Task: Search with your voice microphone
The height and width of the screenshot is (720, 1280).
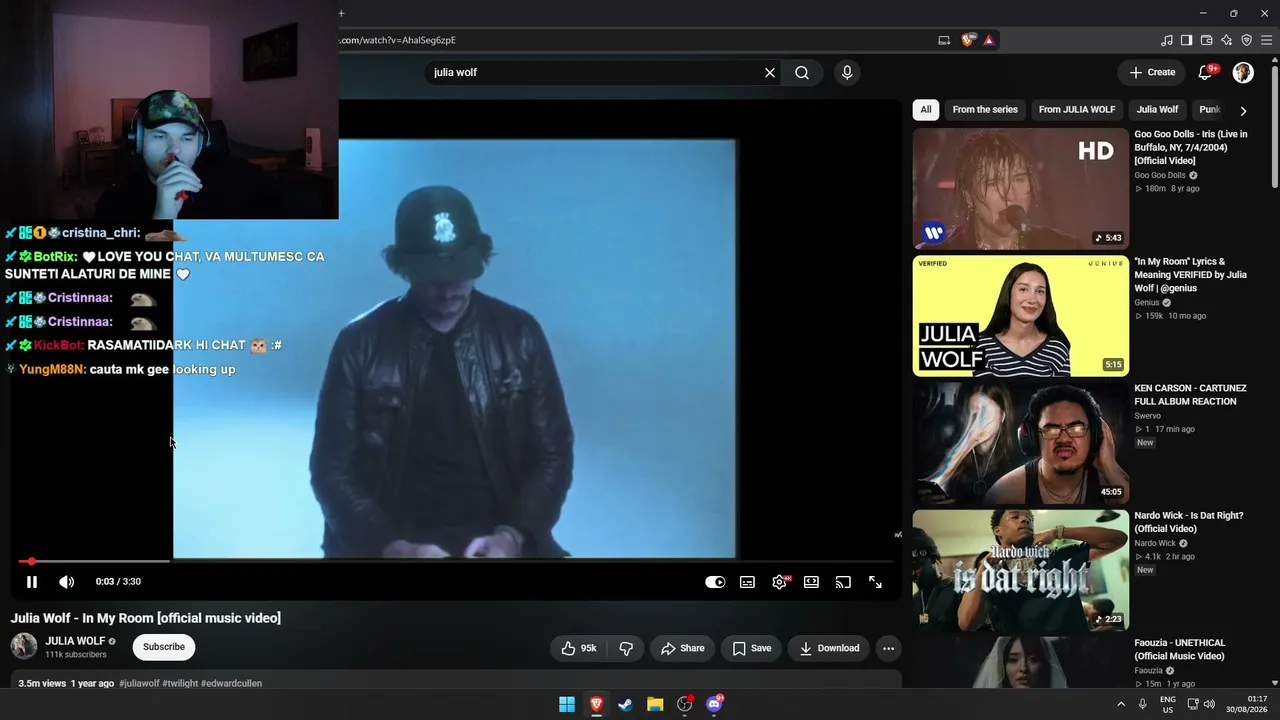Action: click(847, 72)
